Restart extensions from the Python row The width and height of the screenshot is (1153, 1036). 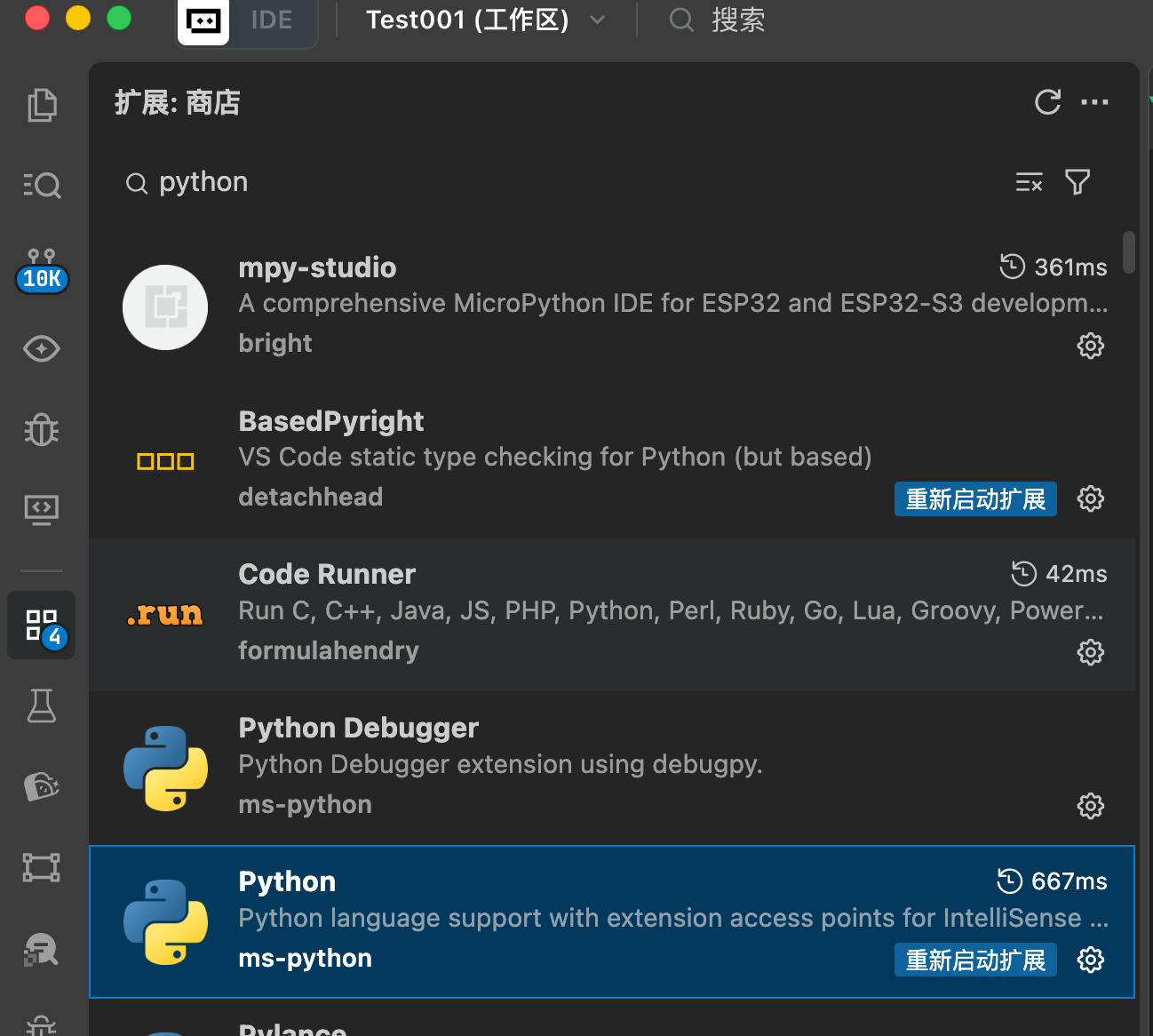coord(975,960)
